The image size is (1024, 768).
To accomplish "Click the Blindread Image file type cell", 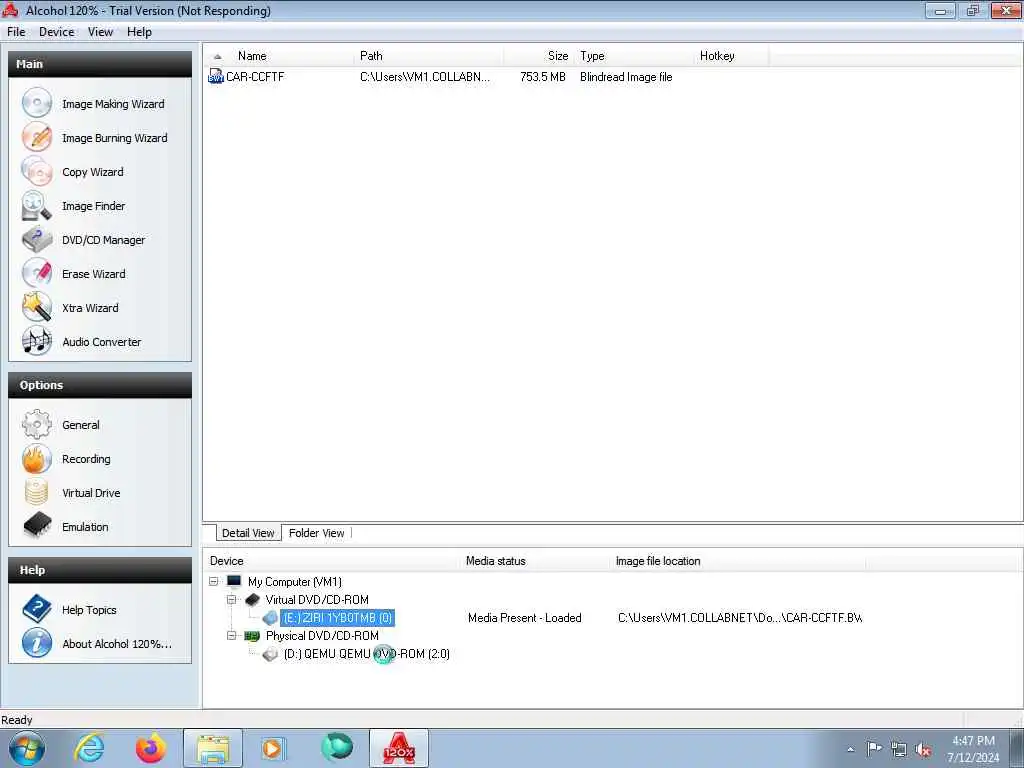I will point(626,77).
